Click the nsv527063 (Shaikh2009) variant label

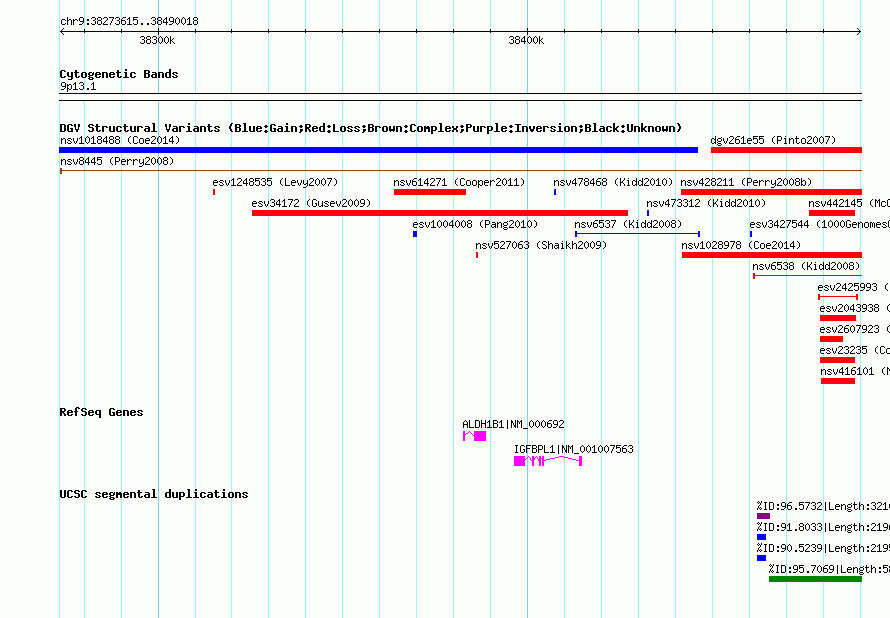pos(541,245)
